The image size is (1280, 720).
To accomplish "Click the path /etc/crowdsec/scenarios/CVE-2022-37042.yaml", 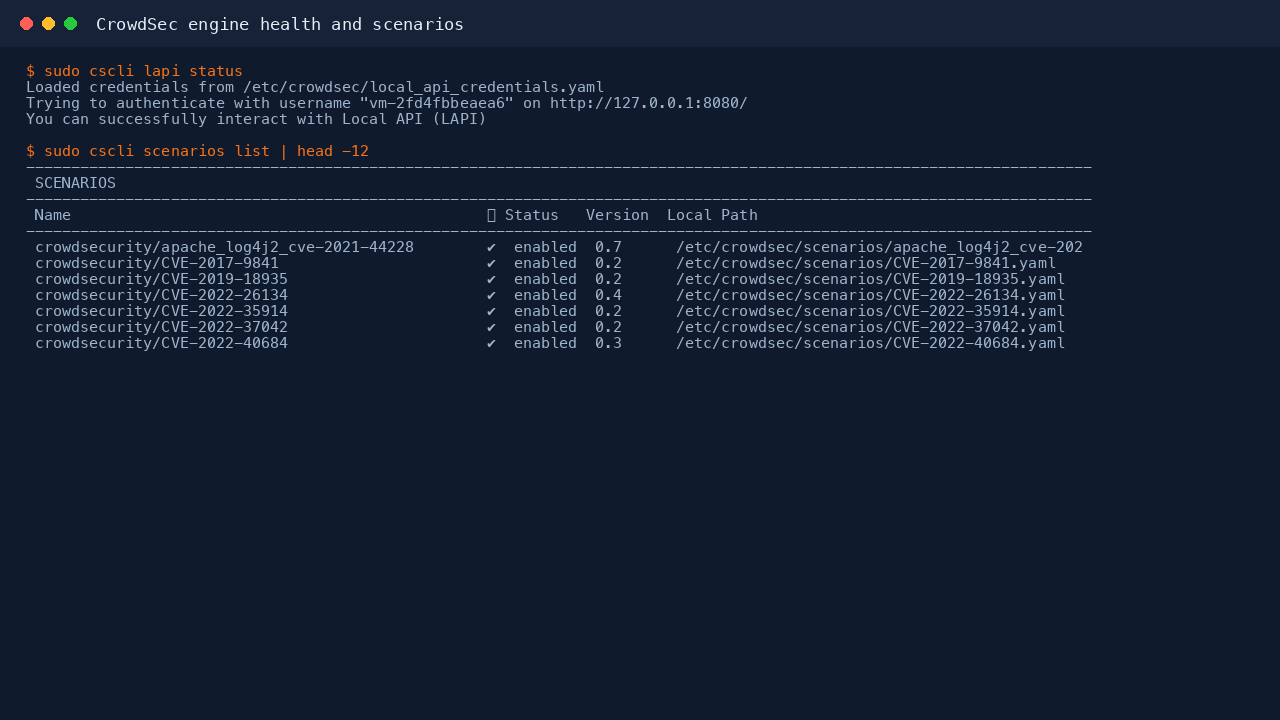I will 870,327.
